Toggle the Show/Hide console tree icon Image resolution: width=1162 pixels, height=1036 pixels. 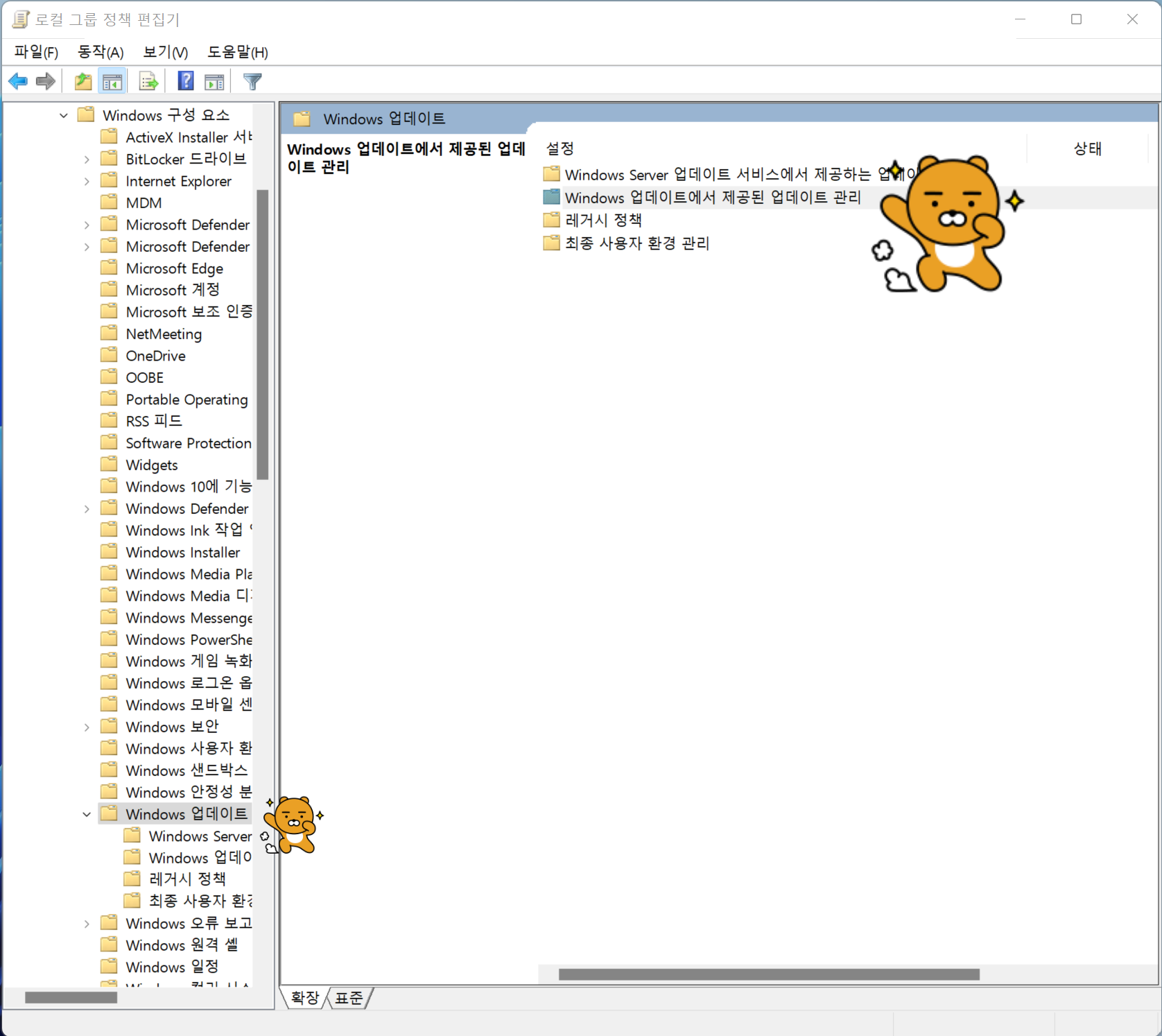(112, 82)
